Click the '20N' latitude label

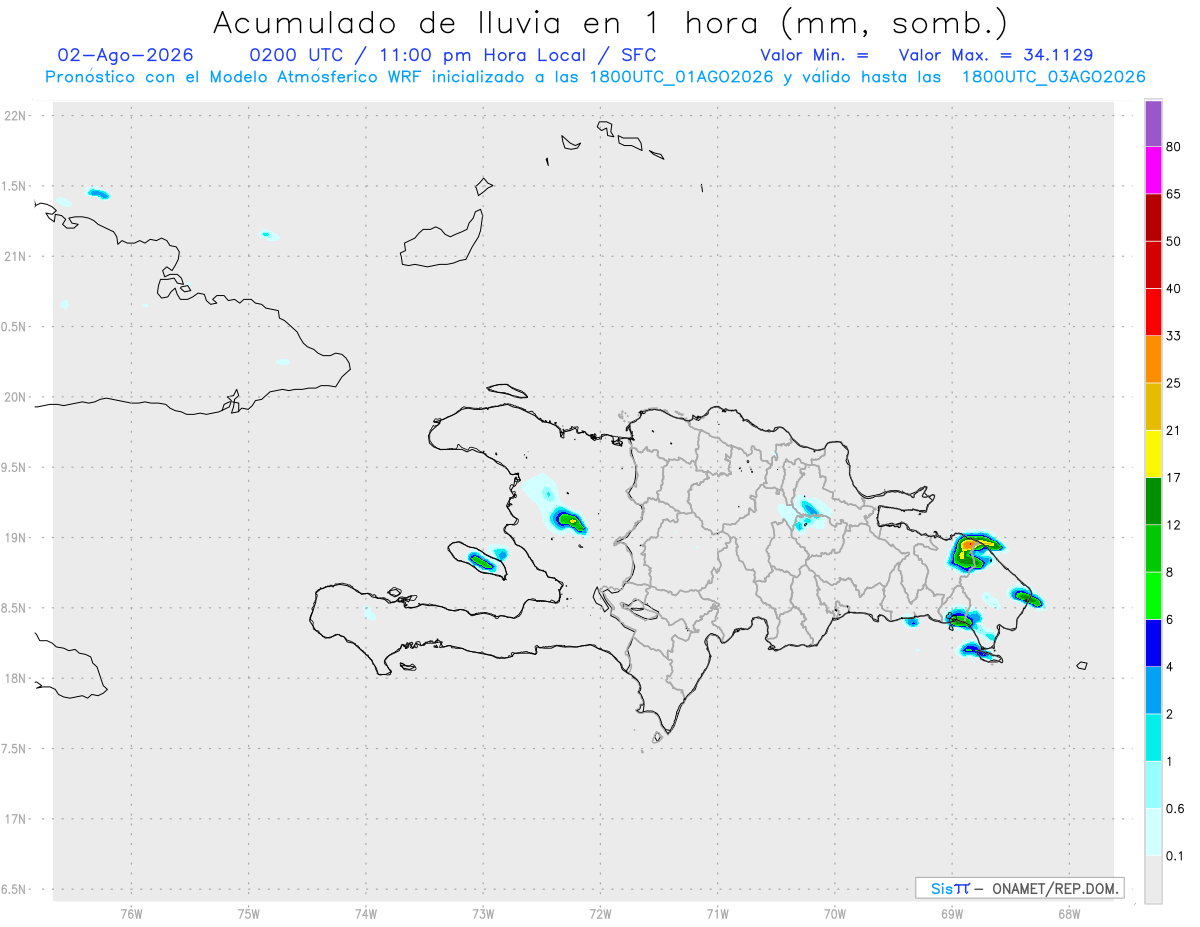pyautogui.click(x=15, y=397)
